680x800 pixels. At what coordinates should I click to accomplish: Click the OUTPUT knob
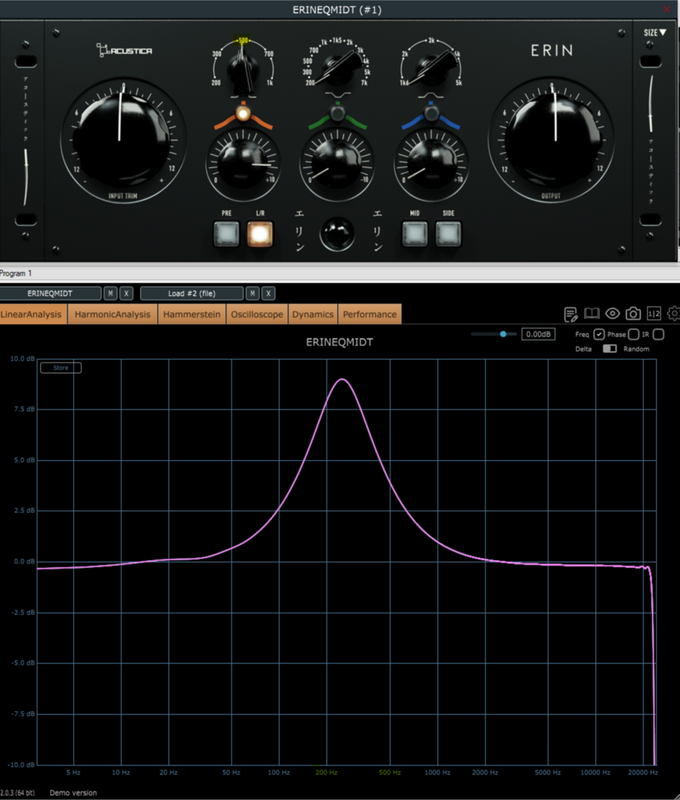click(552, 139)
